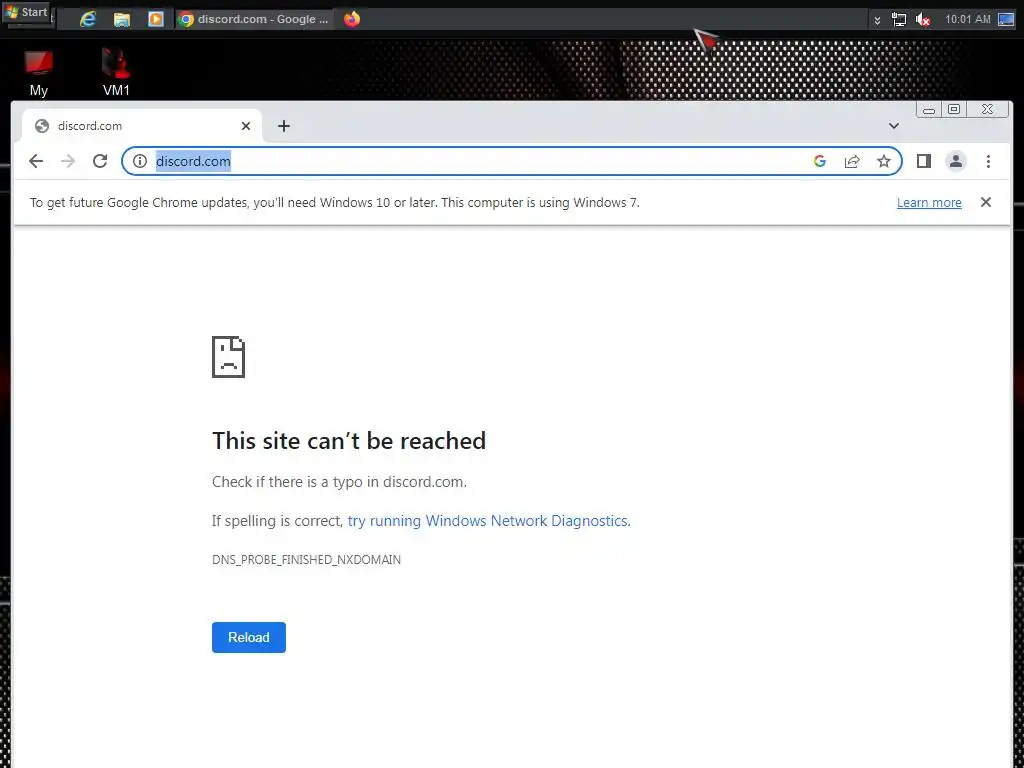Run Windows Network Diagnostics link

[x=489, y=520]
